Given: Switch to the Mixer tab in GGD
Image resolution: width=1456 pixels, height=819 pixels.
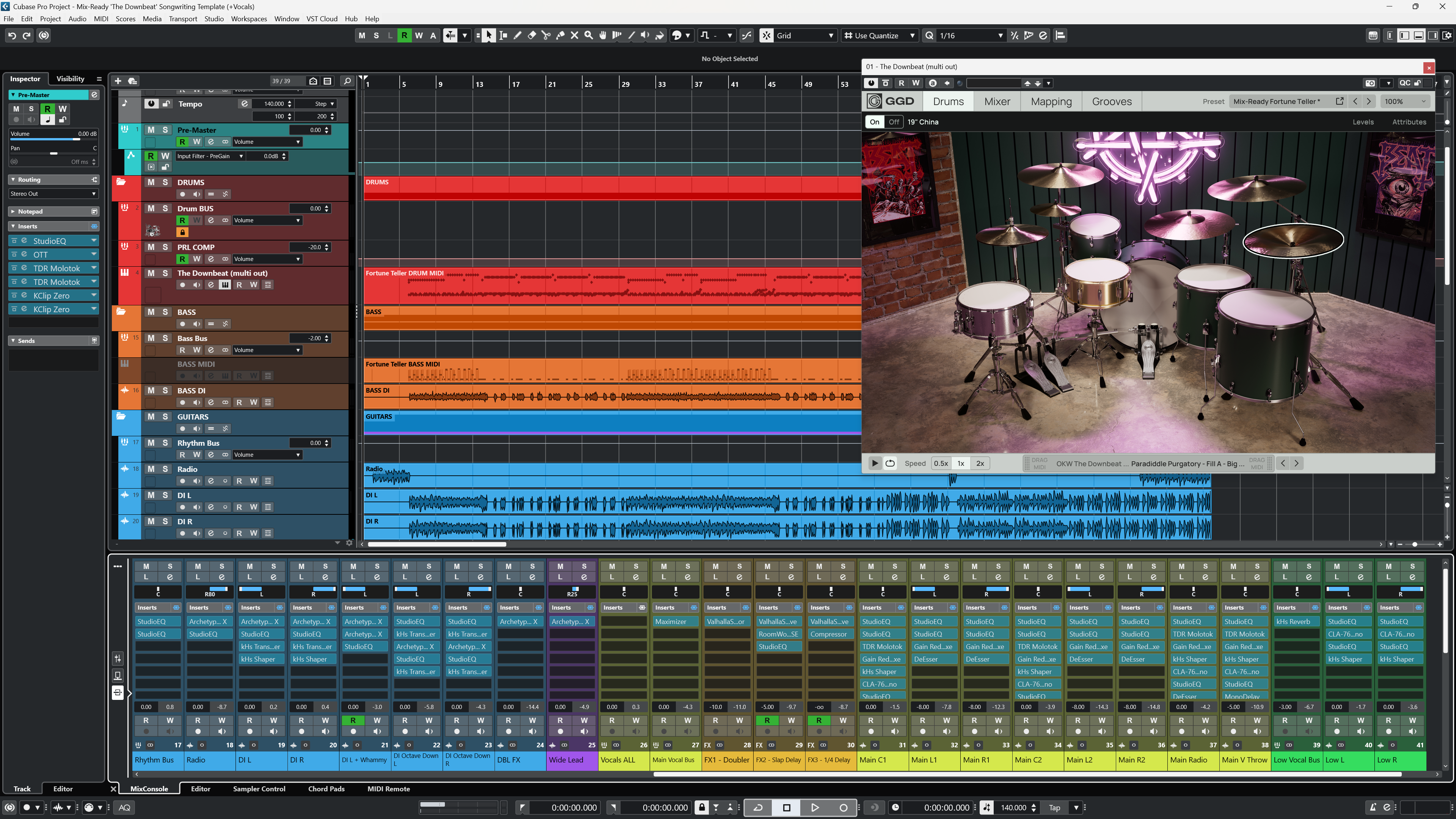Looking at the screenshot, I should coord(997,101).
